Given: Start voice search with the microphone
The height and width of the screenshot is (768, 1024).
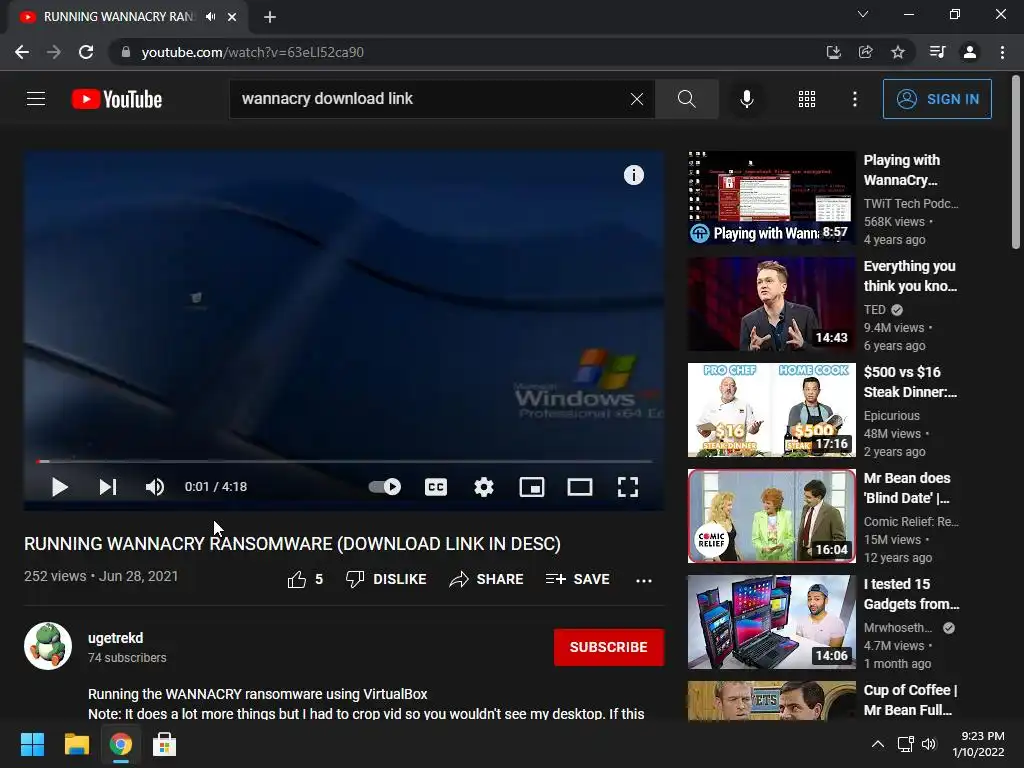Looking at the screenshot, I should 746,99.
